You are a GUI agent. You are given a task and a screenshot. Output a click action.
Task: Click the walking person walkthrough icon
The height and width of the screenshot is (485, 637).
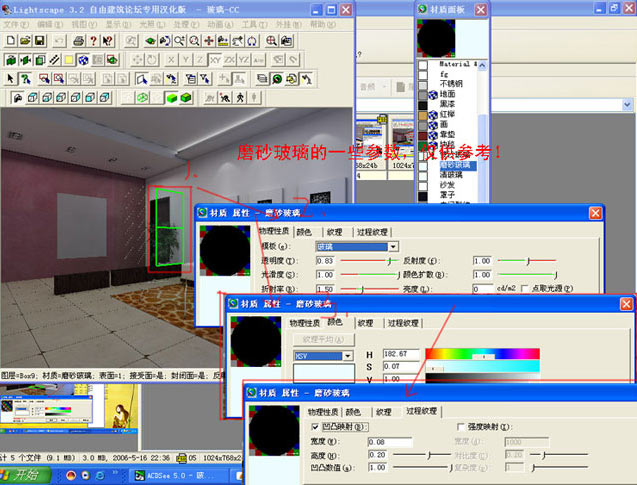(x=240, y=97)
